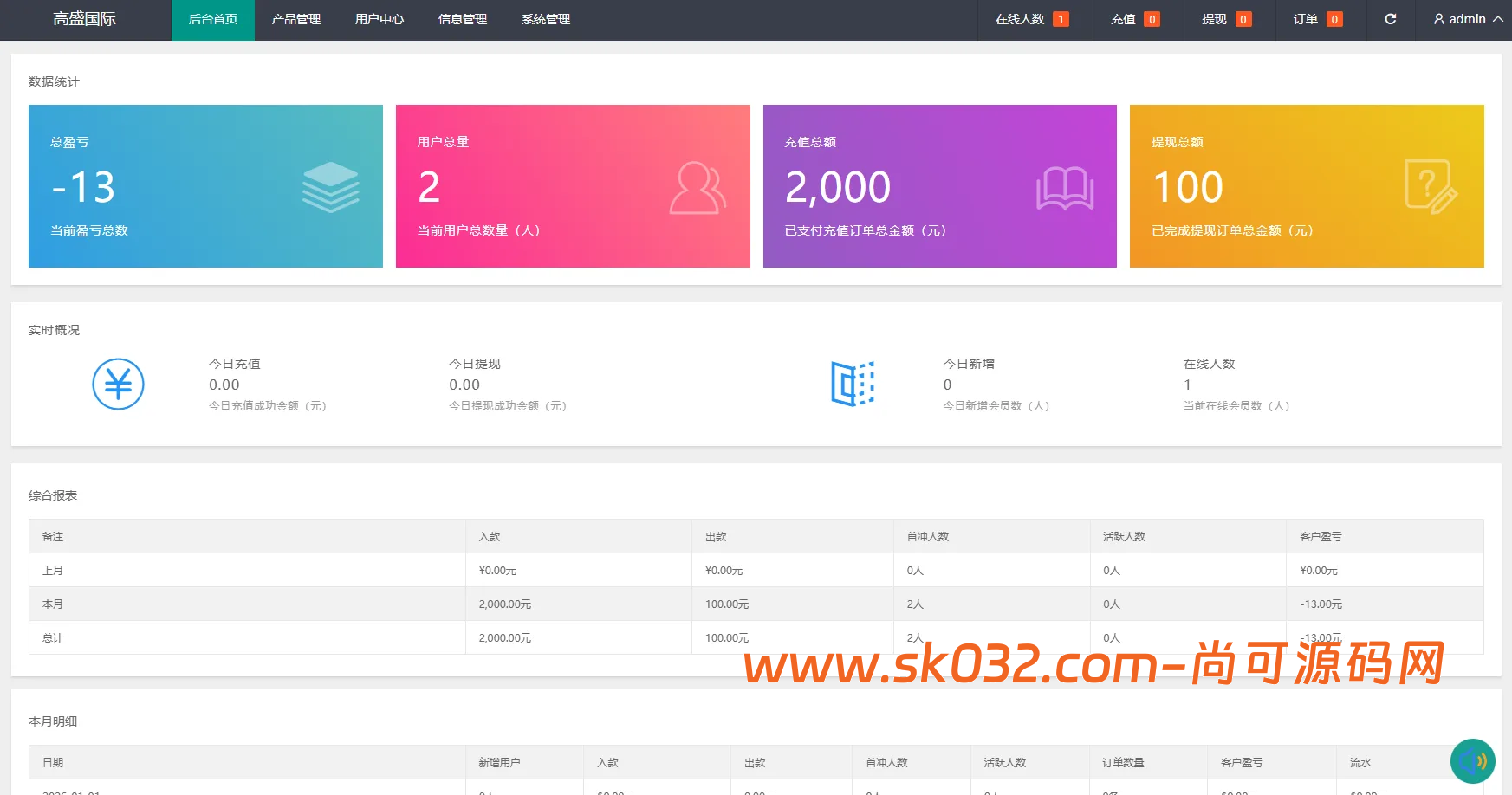Click the user silhouette icon on 用户总量 card
This screenshot has height=795, width=1512.
coord(698,186)
